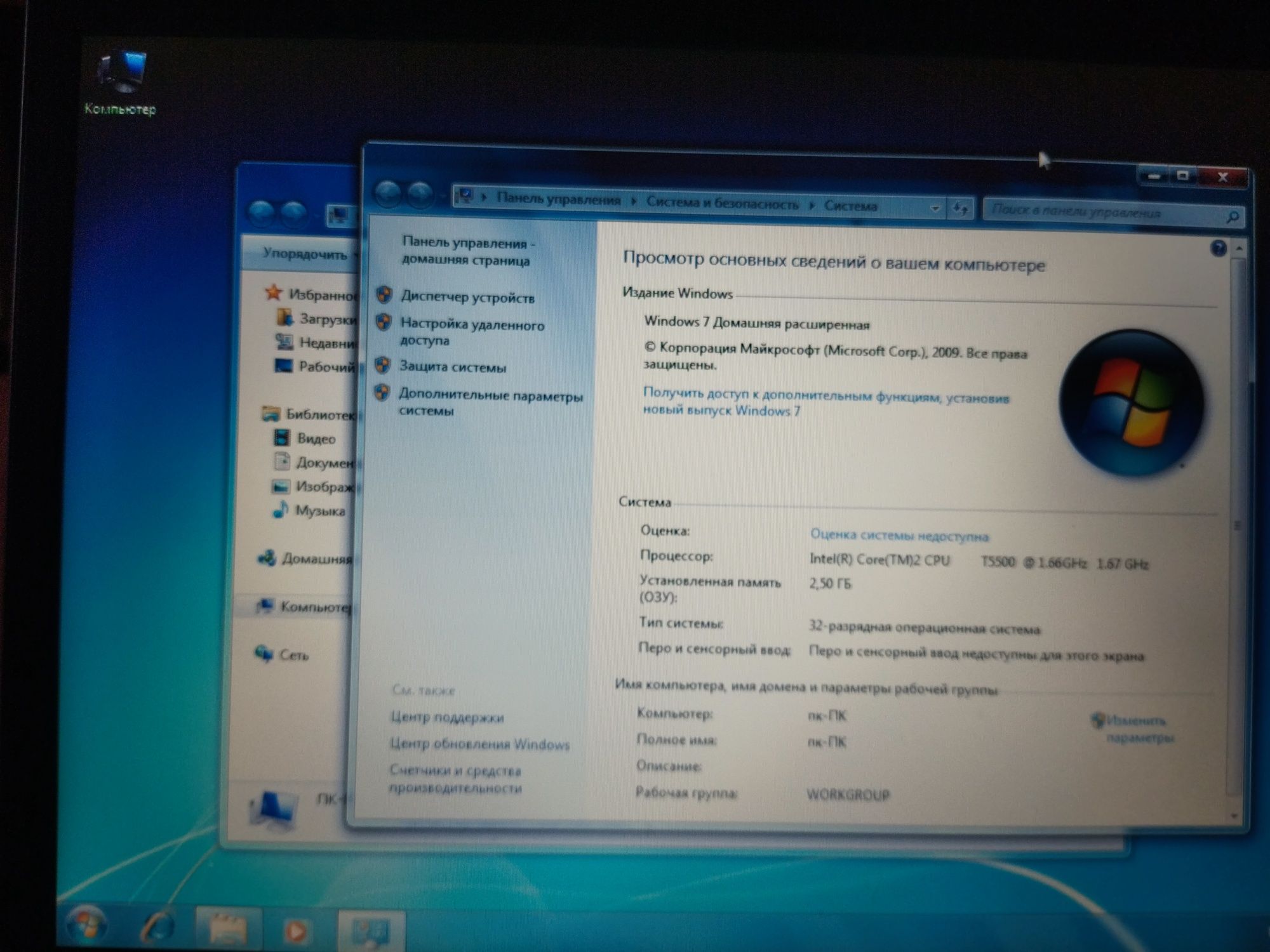Click the control panel icon in address bar

pos(465,195)
